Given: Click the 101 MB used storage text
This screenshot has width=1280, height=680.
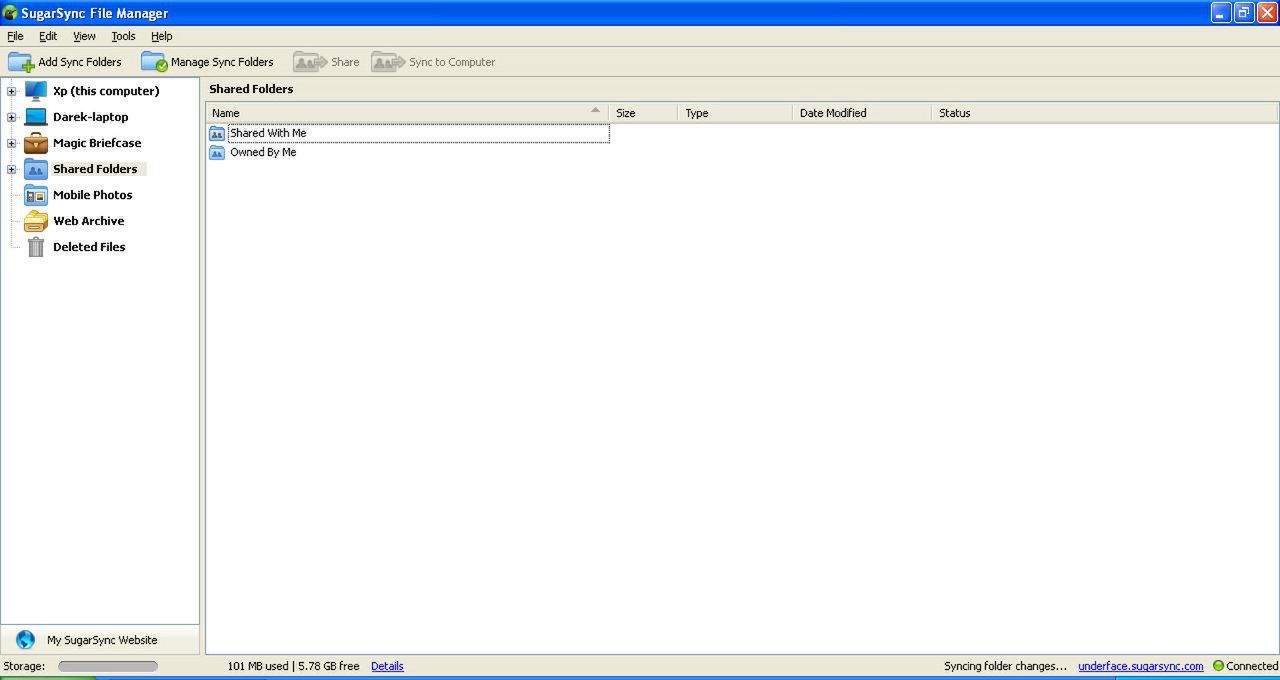Looking at the screenshot, I should click(258, 666).
